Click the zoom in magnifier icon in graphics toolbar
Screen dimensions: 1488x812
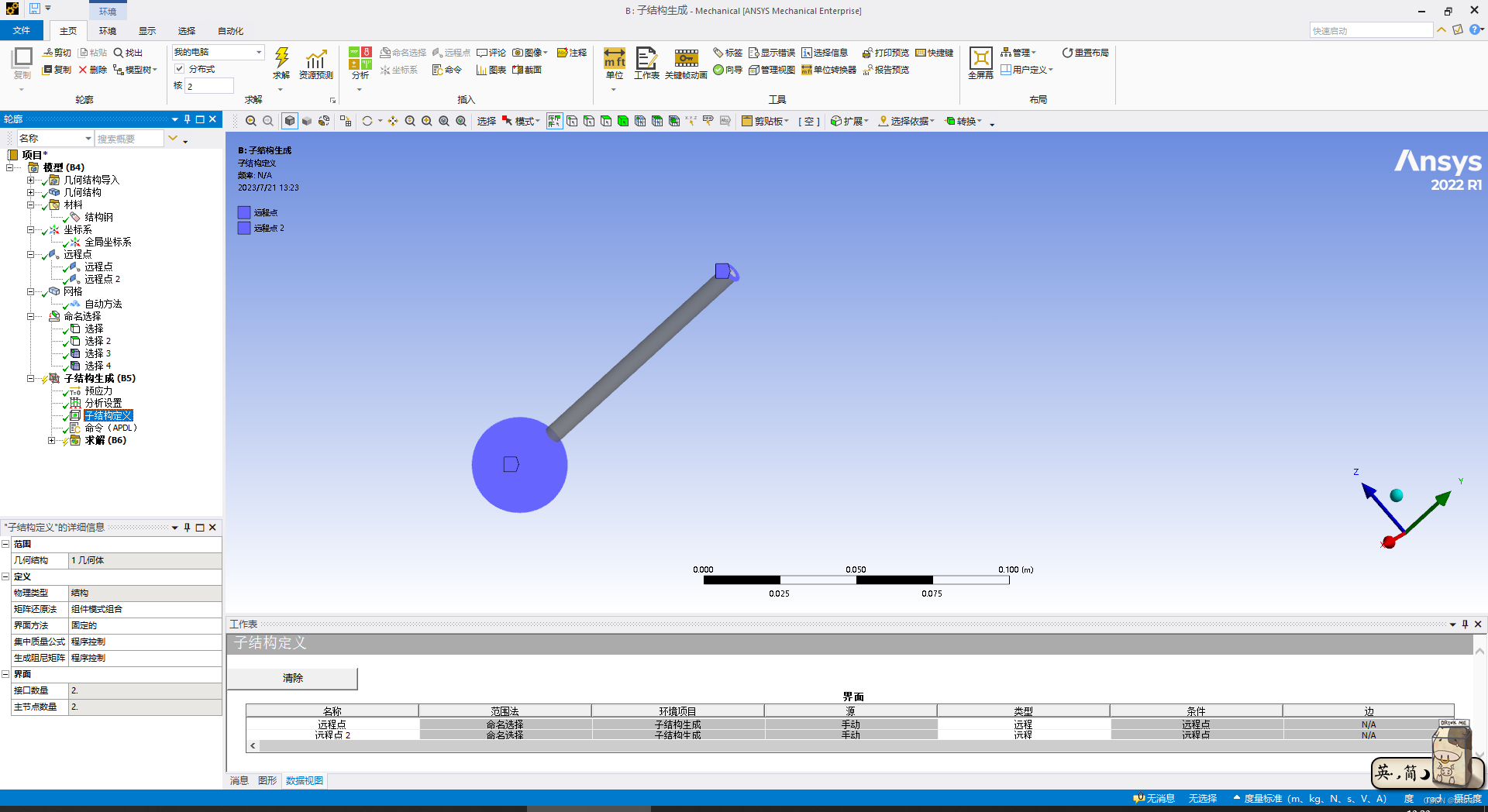pyautogui.click(x=427, y=121)
